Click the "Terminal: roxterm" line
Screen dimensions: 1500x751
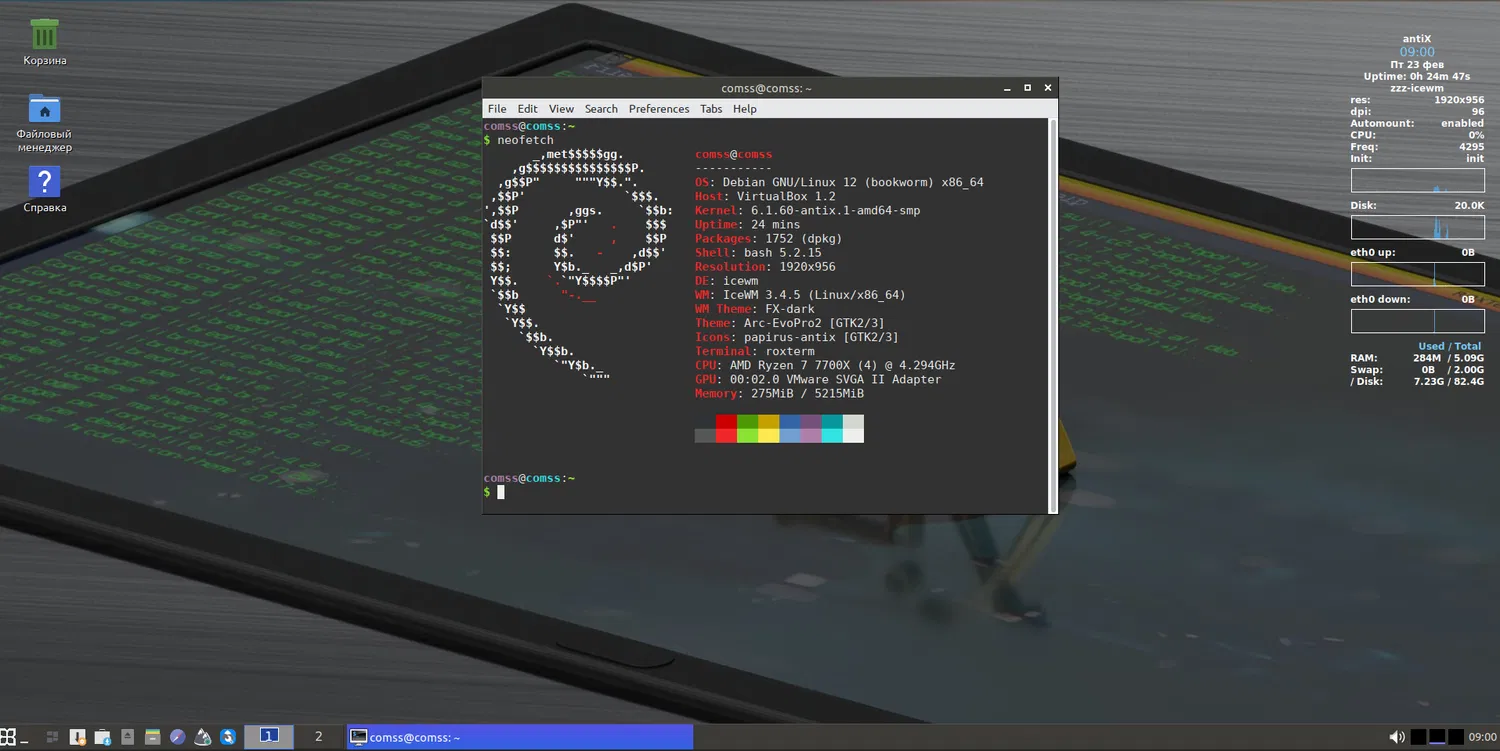coord(754,351)
